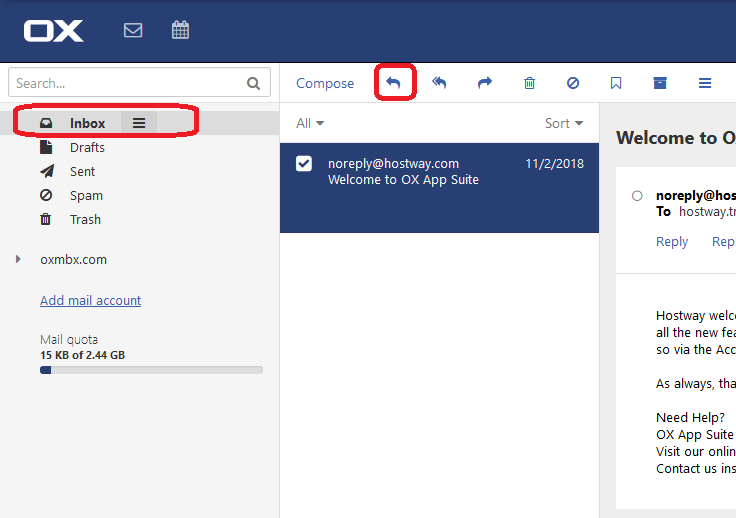
Task: Delete the mail with the trash icon
Action: [529, 83]
